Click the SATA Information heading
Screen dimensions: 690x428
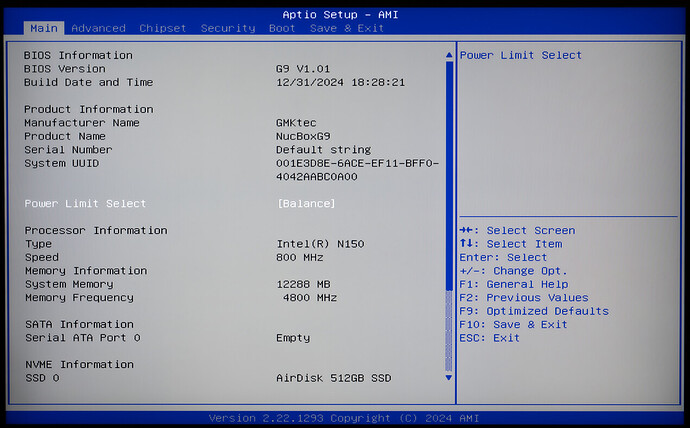pos(79,325)
